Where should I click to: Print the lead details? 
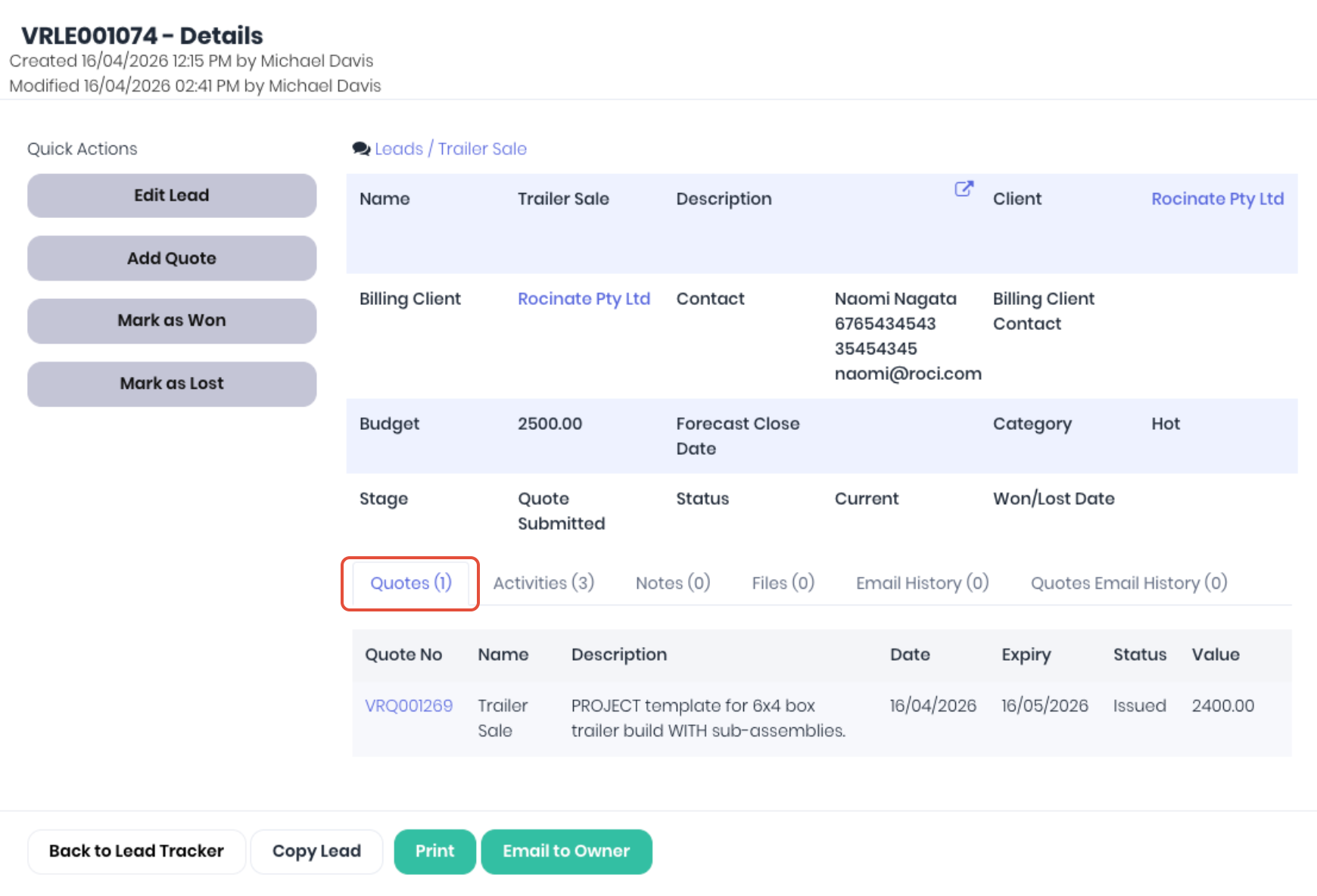(434, 851)
